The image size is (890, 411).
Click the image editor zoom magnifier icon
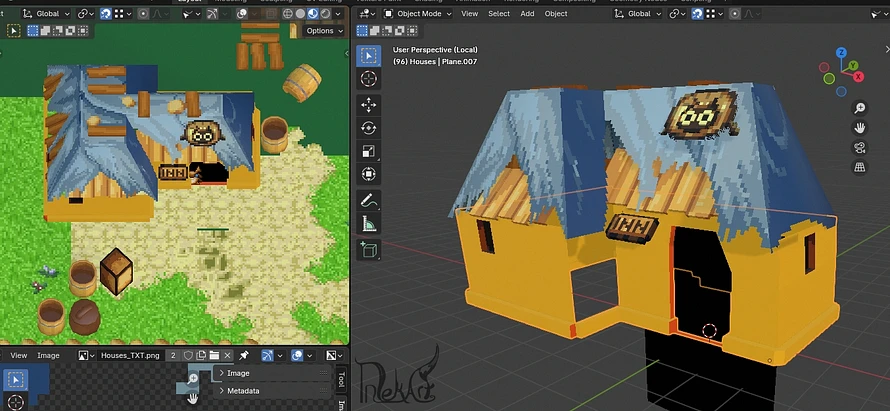[x=193, y=378]
